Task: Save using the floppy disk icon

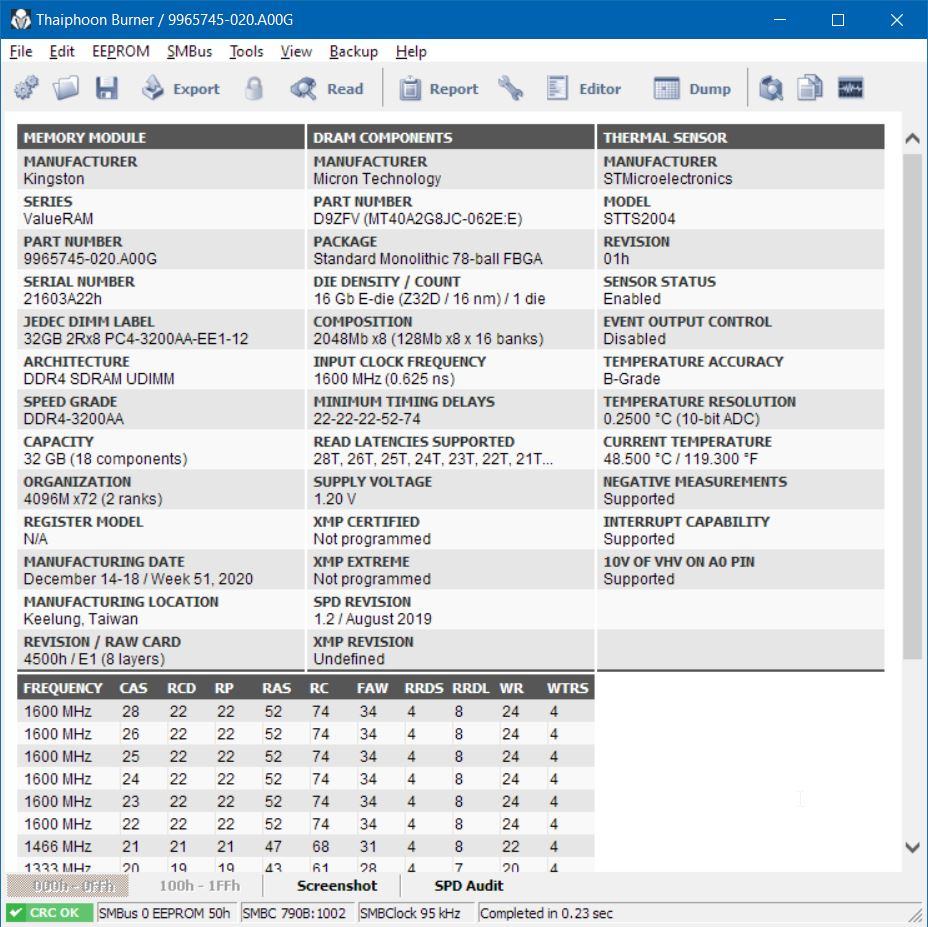Action: pyautogui.click(x=107, y=89)
